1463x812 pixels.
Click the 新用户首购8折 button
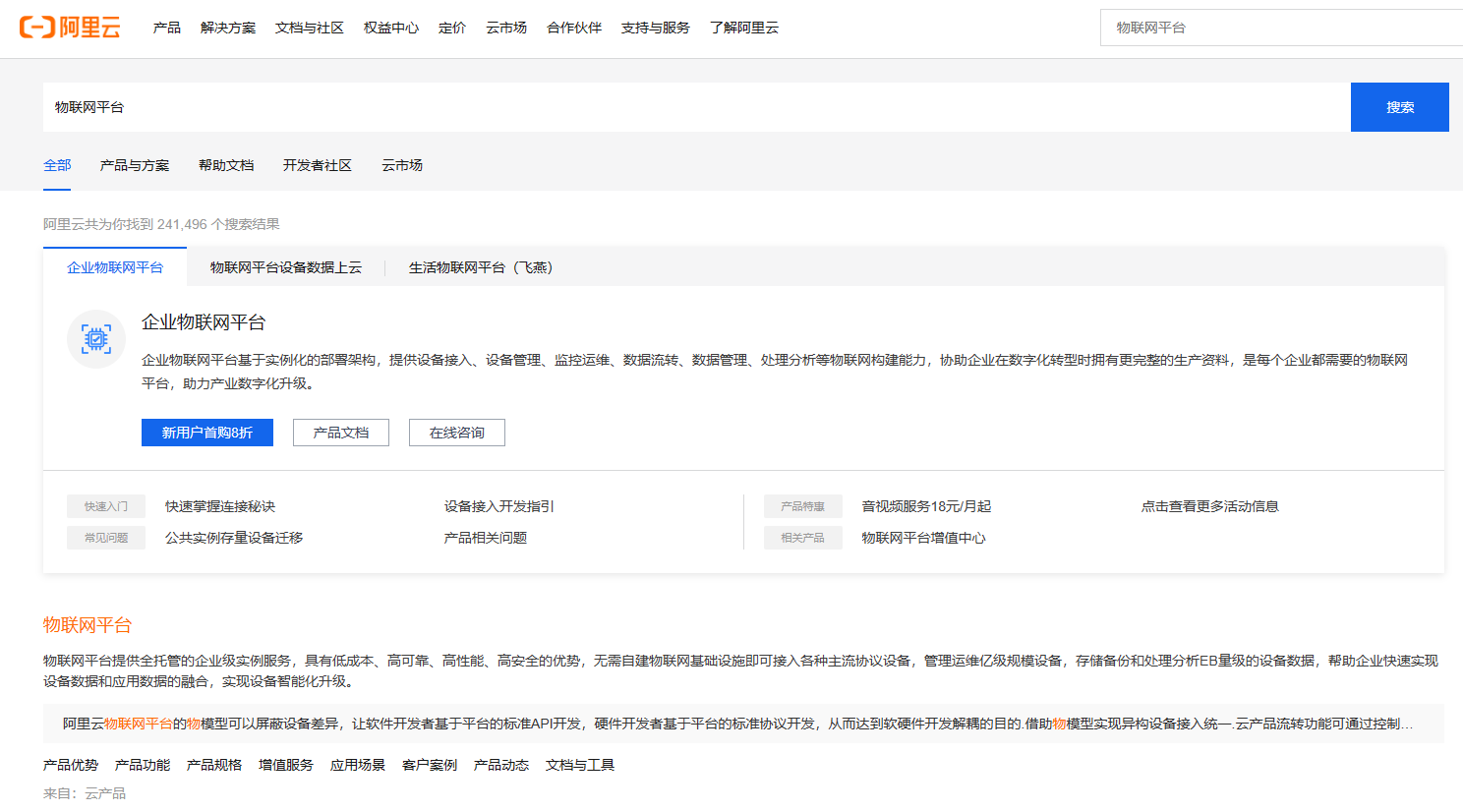click(x=207, y=433)
